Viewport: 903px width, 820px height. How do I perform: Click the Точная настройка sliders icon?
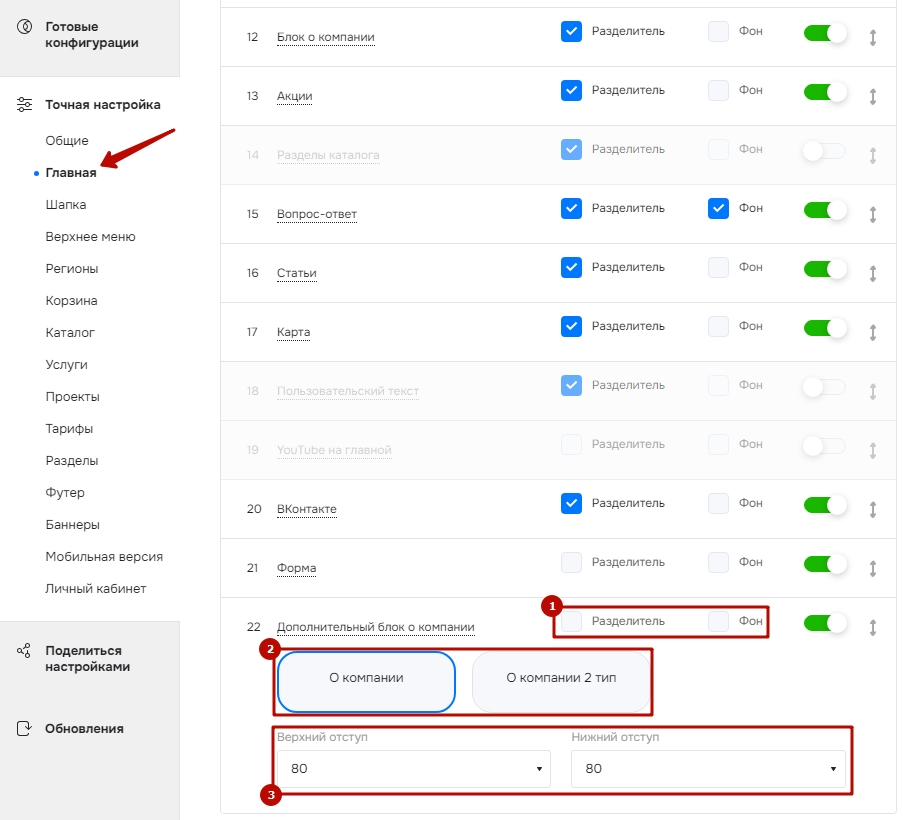point(24,104)
